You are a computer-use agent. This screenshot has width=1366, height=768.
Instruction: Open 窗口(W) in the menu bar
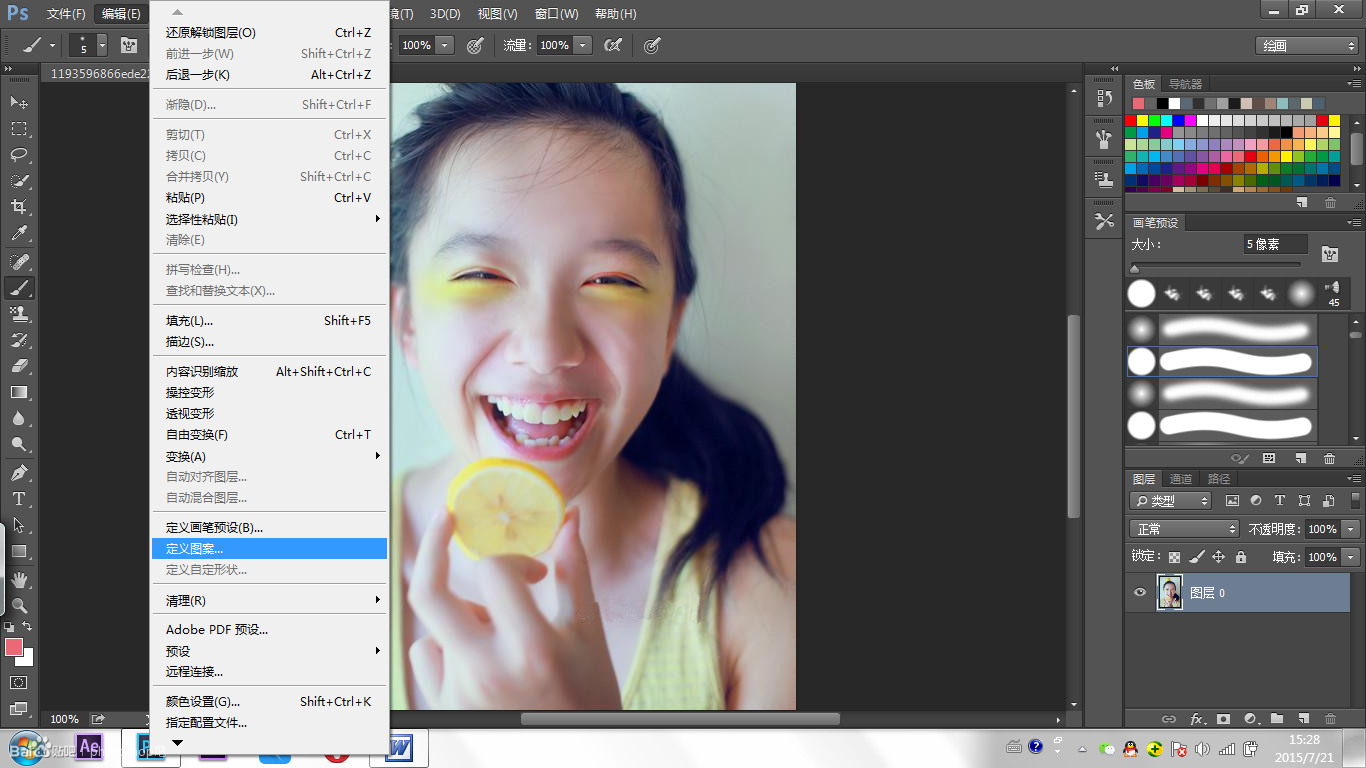pyautogui.click(x=556, y=14)
